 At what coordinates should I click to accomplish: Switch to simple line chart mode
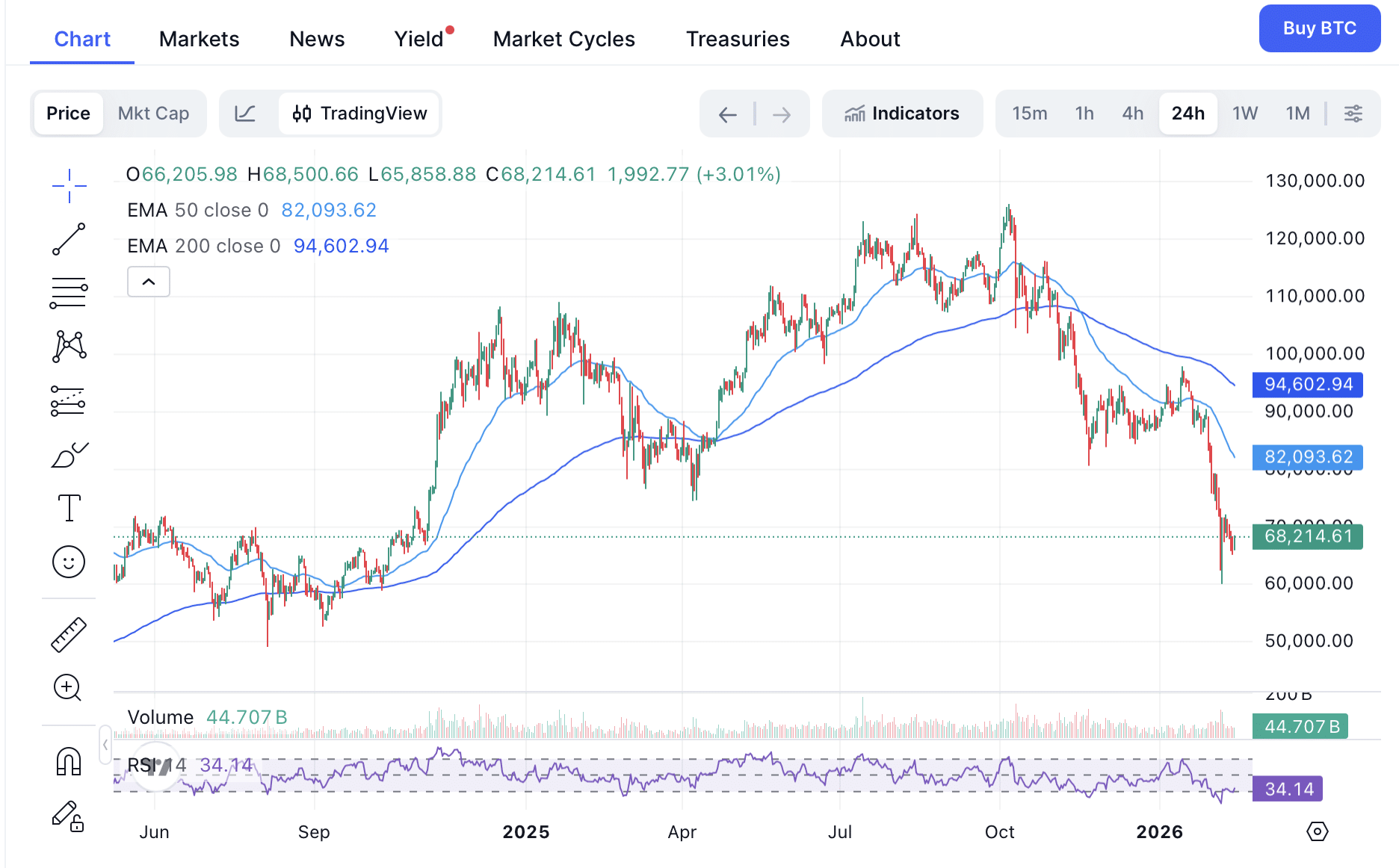pos(245,114)
